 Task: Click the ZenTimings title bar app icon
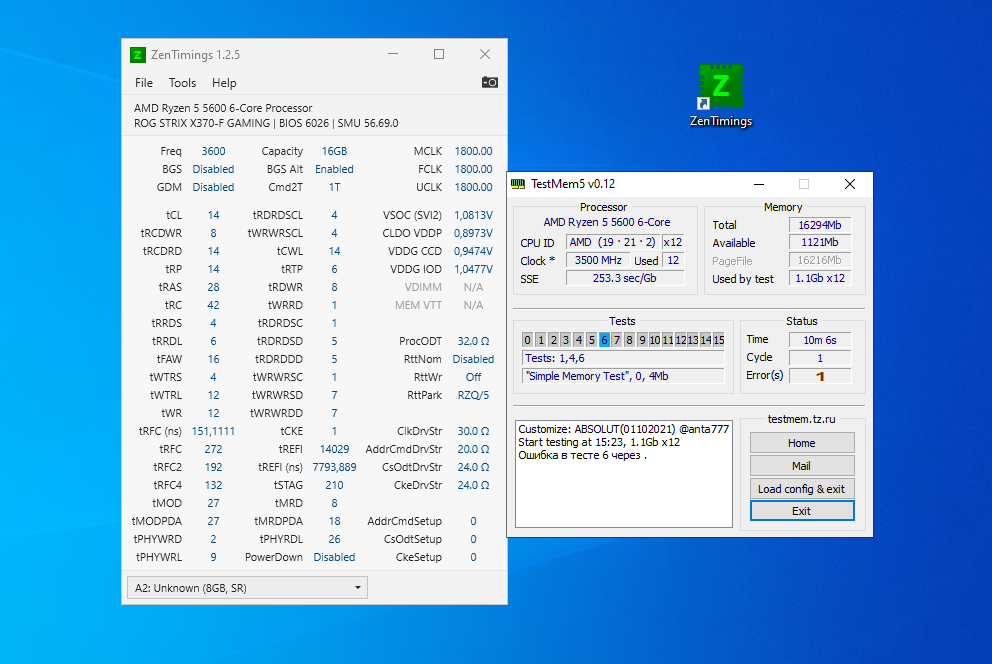click(x=138, y=54)
